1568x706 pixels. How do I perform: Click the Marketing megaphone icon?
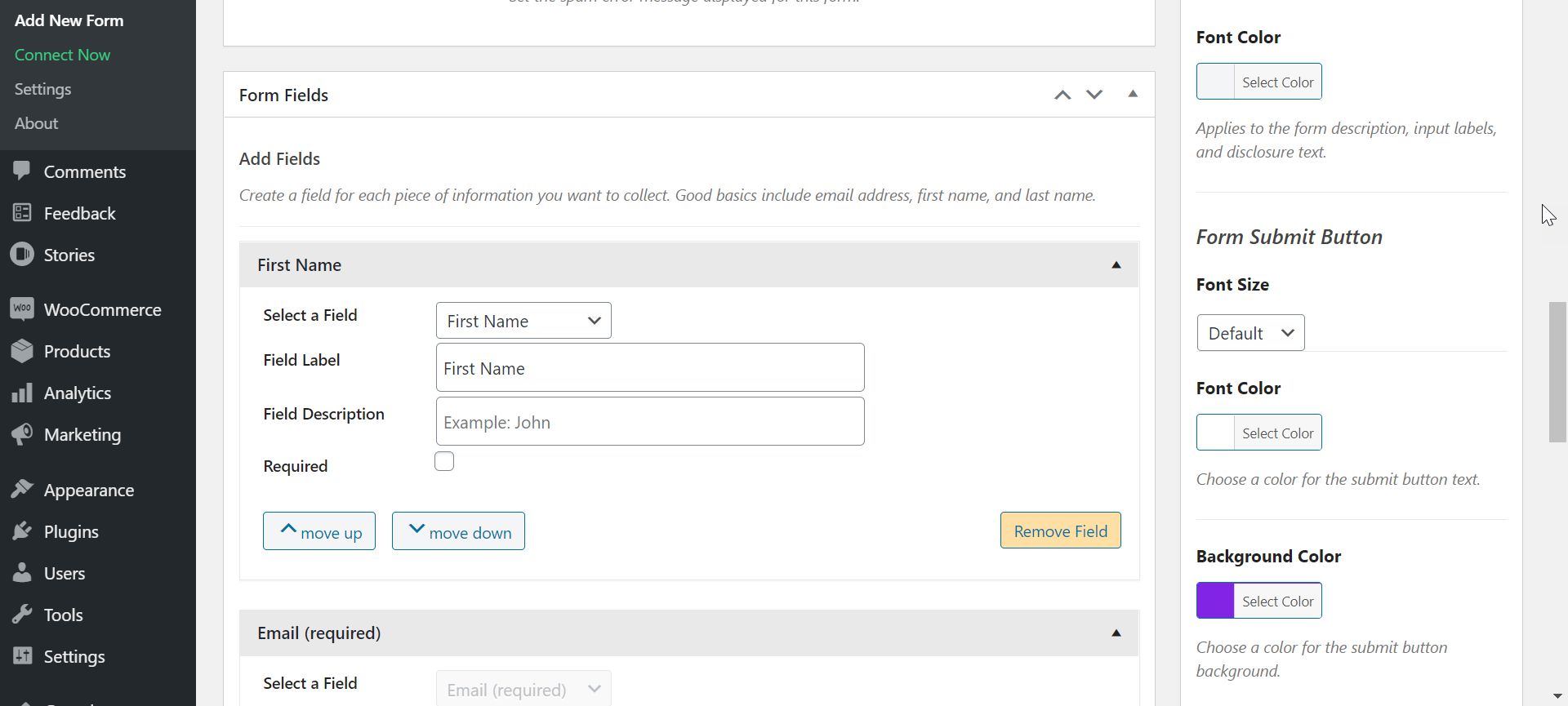[22, 434]
